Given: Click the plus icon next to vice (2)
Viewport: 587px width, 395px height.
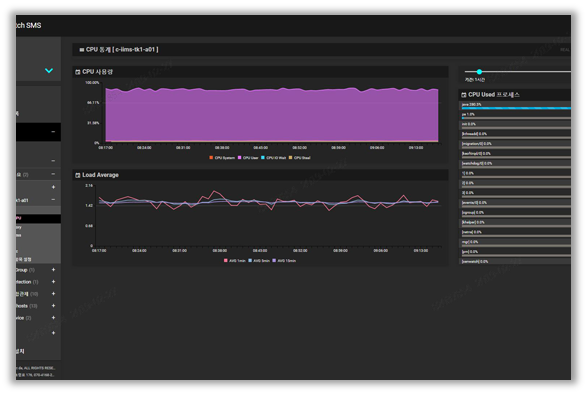Looking at the screenshot, I should [x=53, y=317].
